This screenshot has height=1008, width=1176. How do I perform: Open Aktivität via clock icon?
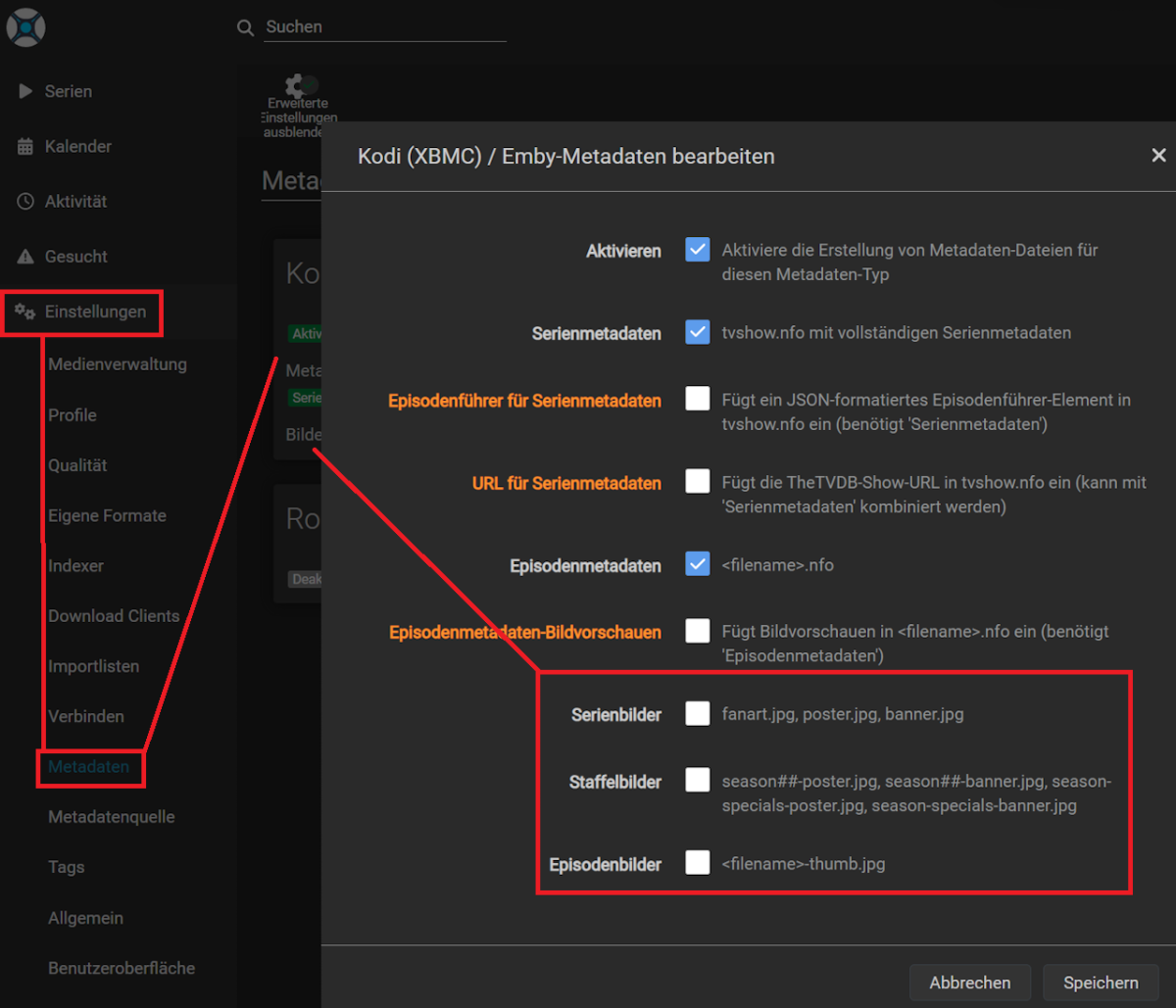(25, 202)
